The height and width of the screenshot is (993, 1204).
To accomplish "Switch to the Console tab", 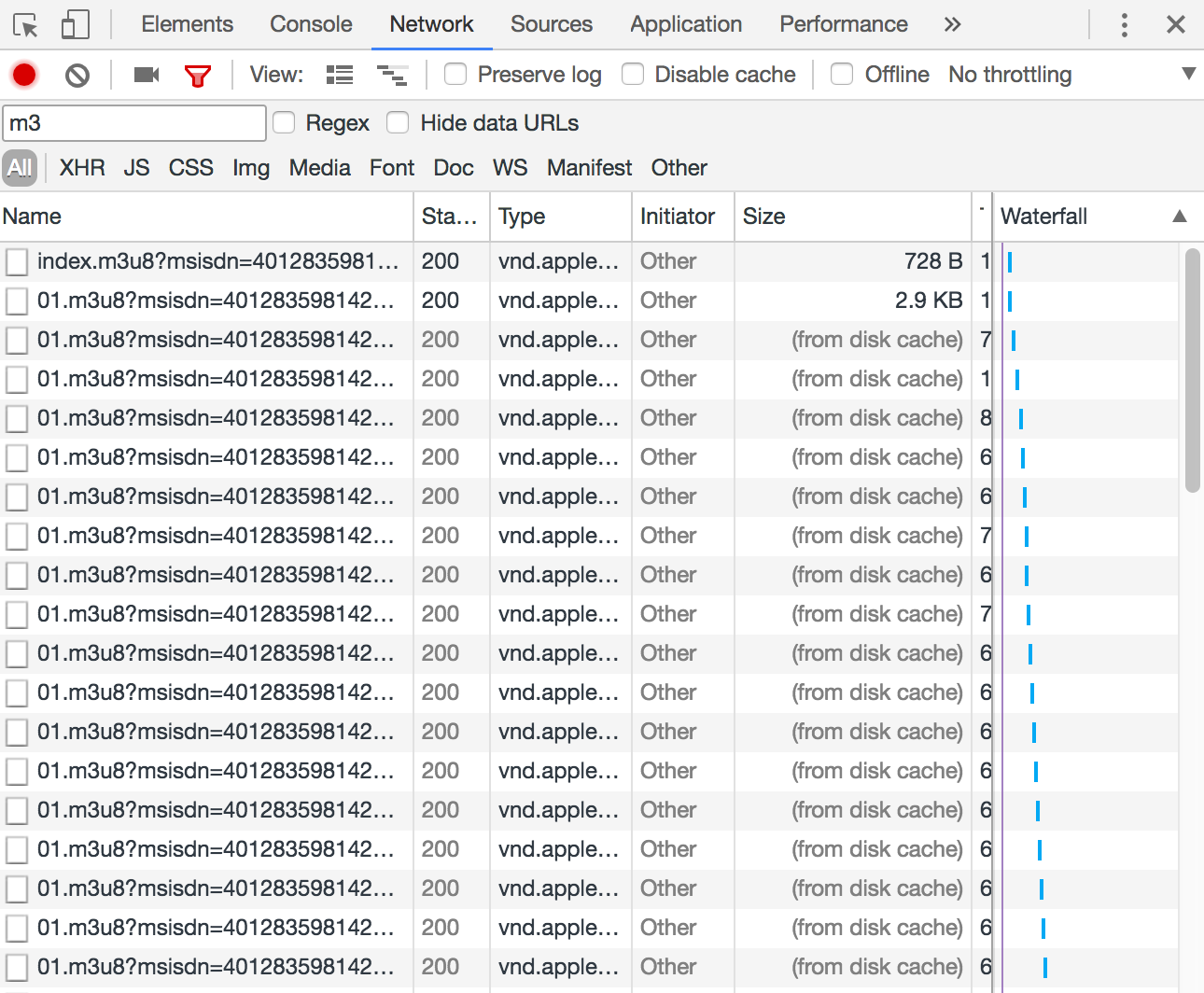I will click(x=310, y=24).
